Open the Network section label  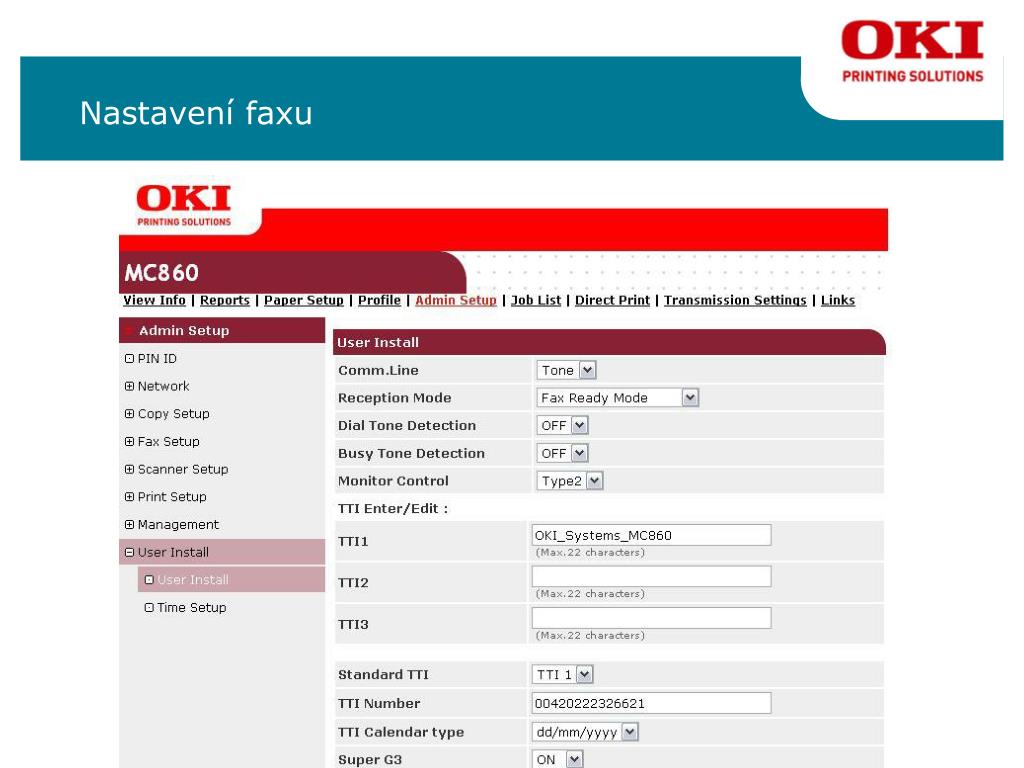[163, 386]
